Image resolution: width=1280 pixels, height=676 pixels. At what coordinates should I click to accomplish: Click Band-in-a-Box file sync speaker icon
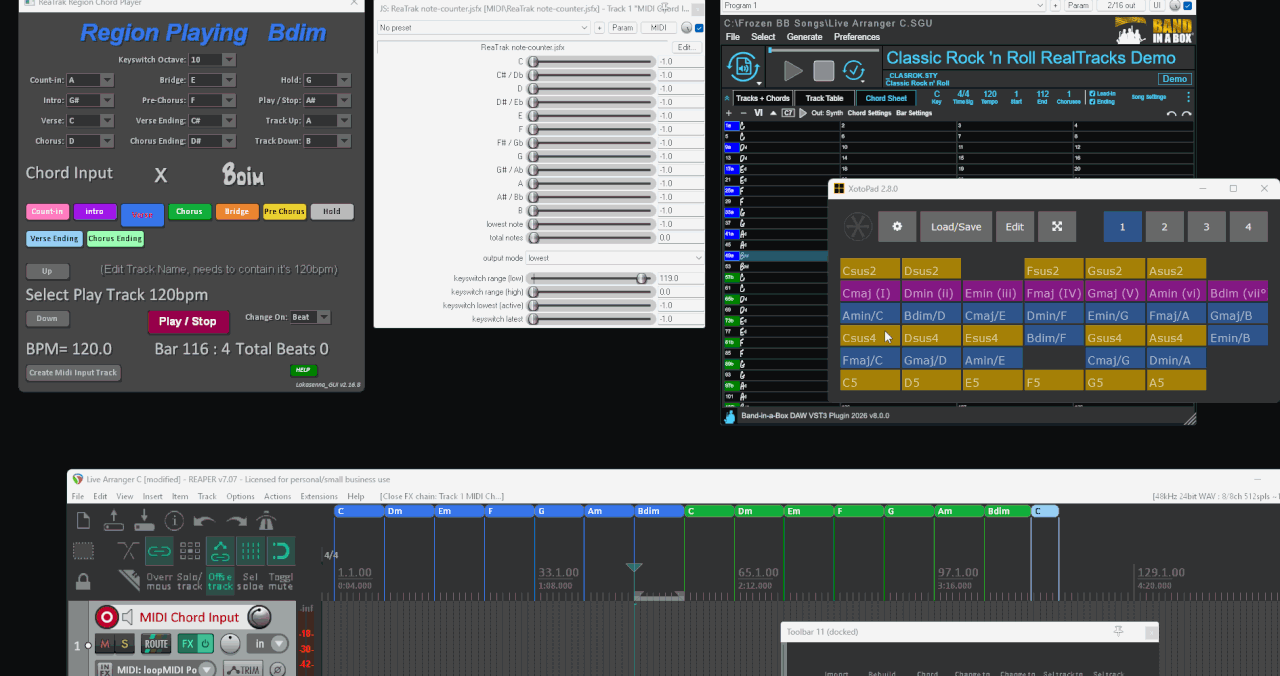(744, 68)
